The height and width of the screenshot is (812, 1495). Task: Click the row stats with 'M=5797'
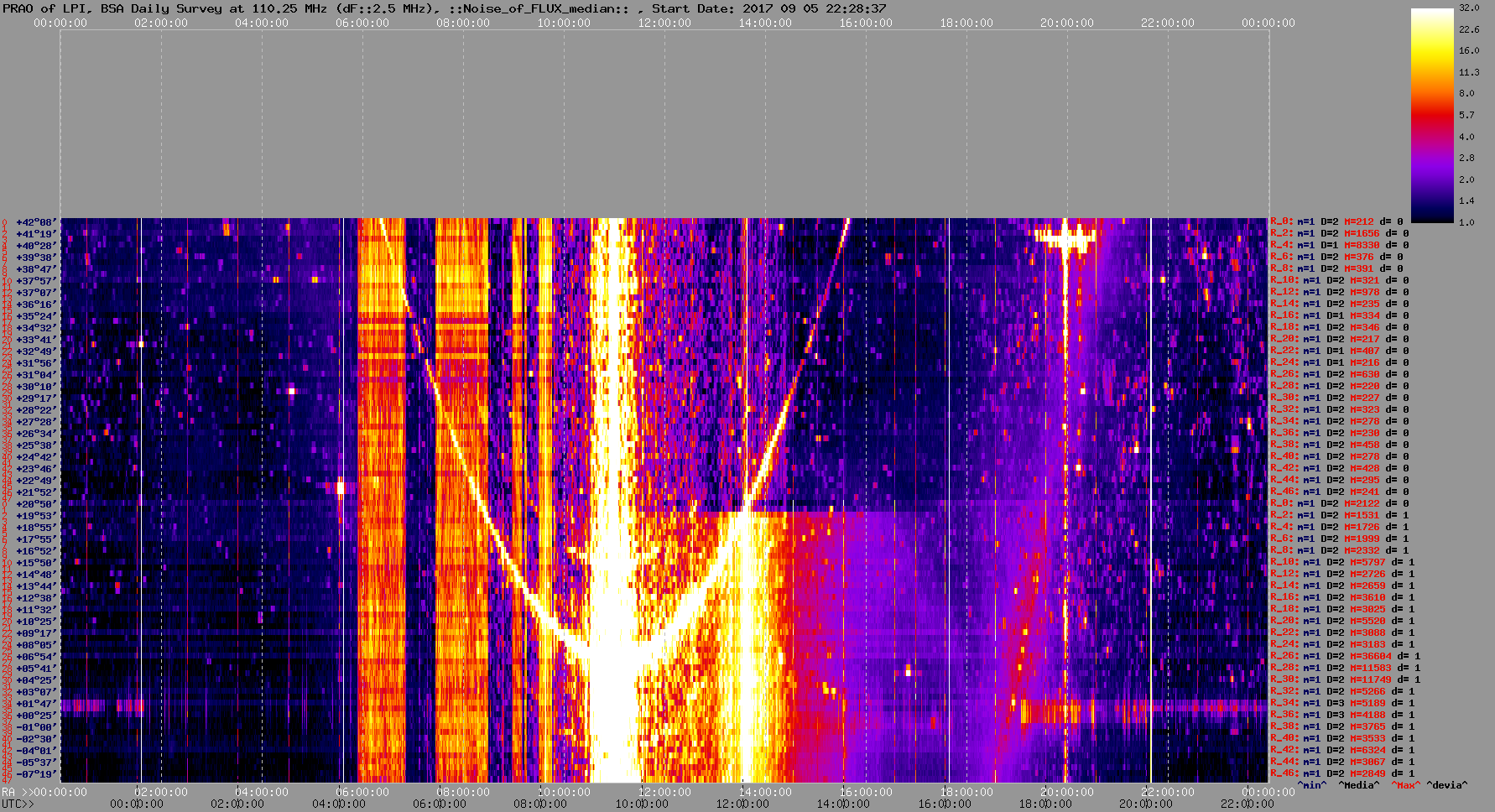[1342, 562]
